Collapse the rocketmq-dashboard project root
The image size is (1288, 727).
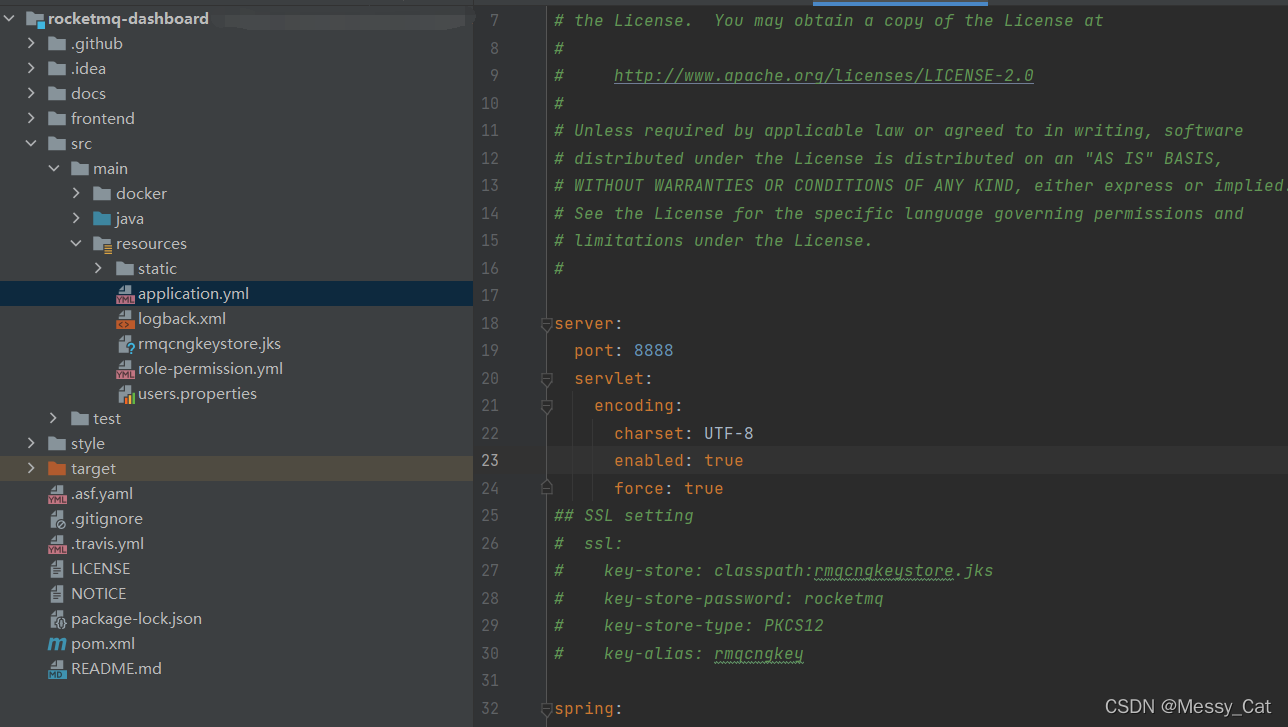[x=10, y=19]
